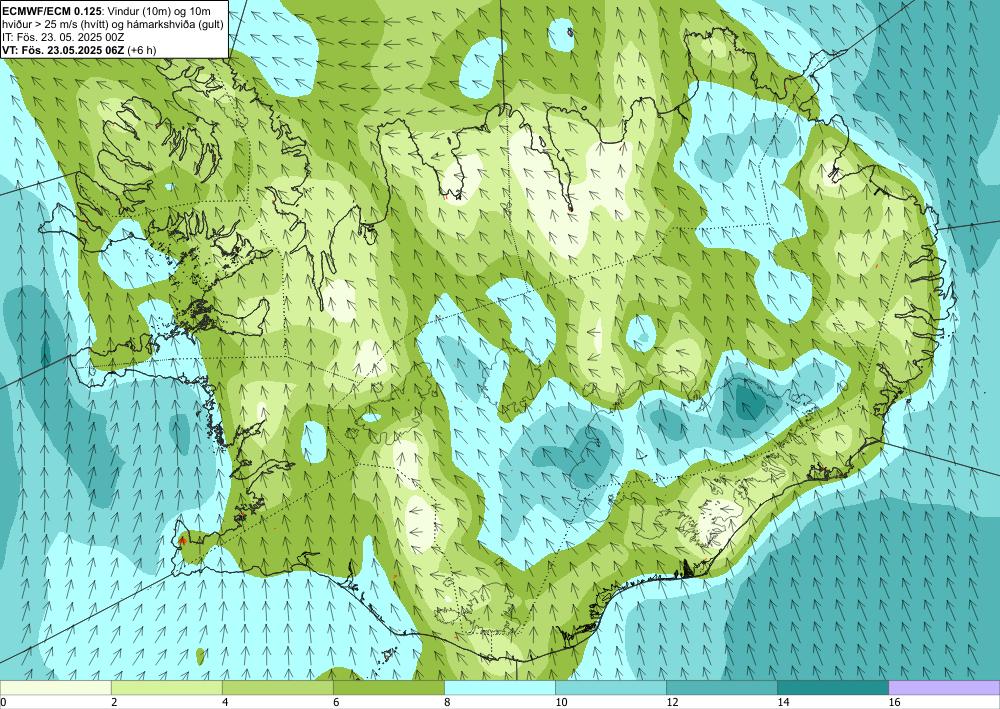Click the legend scale value 4
Viewport: 1000px width, 709px height.
click(x=225, y=702)
